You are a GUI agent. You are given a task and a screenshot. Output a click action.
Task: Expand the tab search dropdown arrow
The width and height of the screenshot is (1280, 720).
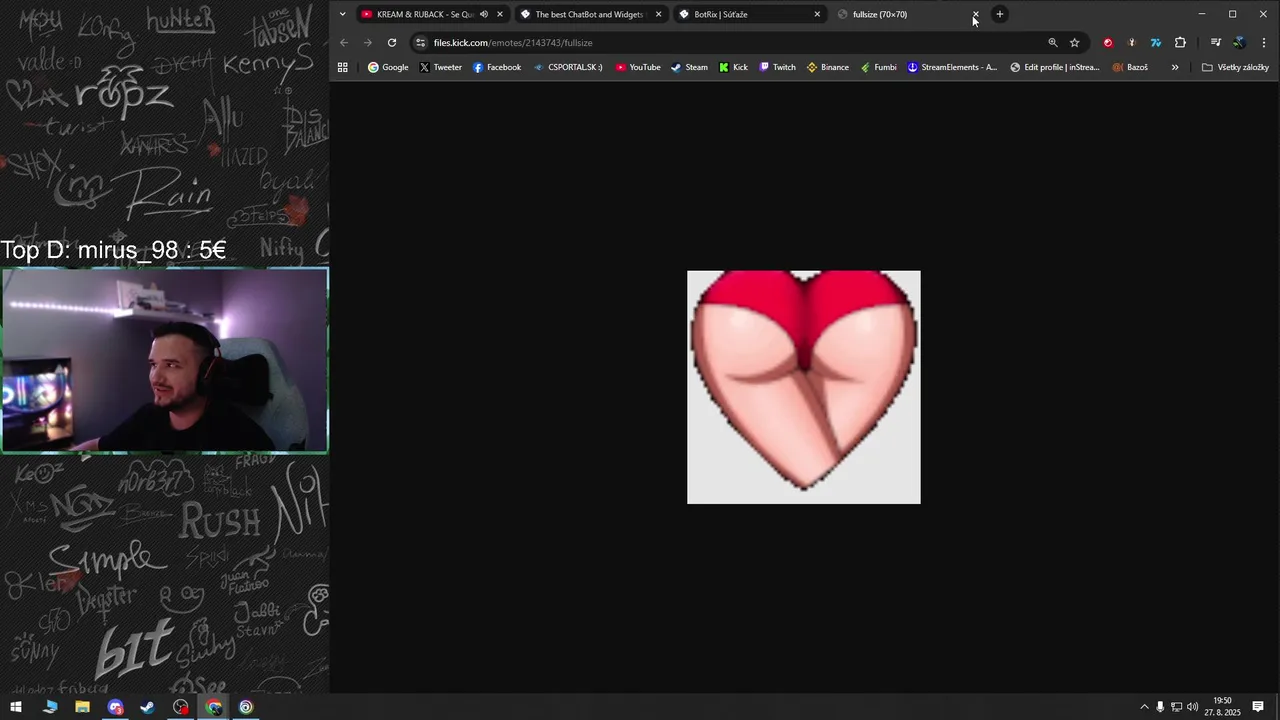pyautogui.click(x=342, y=14)
